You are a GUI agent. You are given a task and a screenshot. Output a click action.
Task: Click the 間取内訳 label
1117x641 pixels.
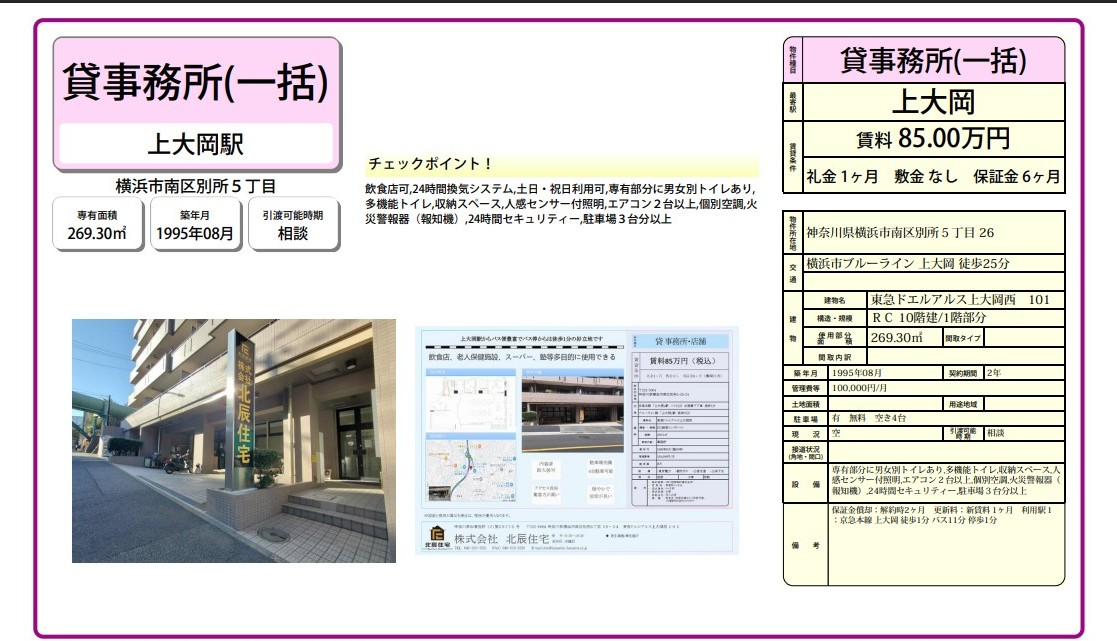[834, 357]
